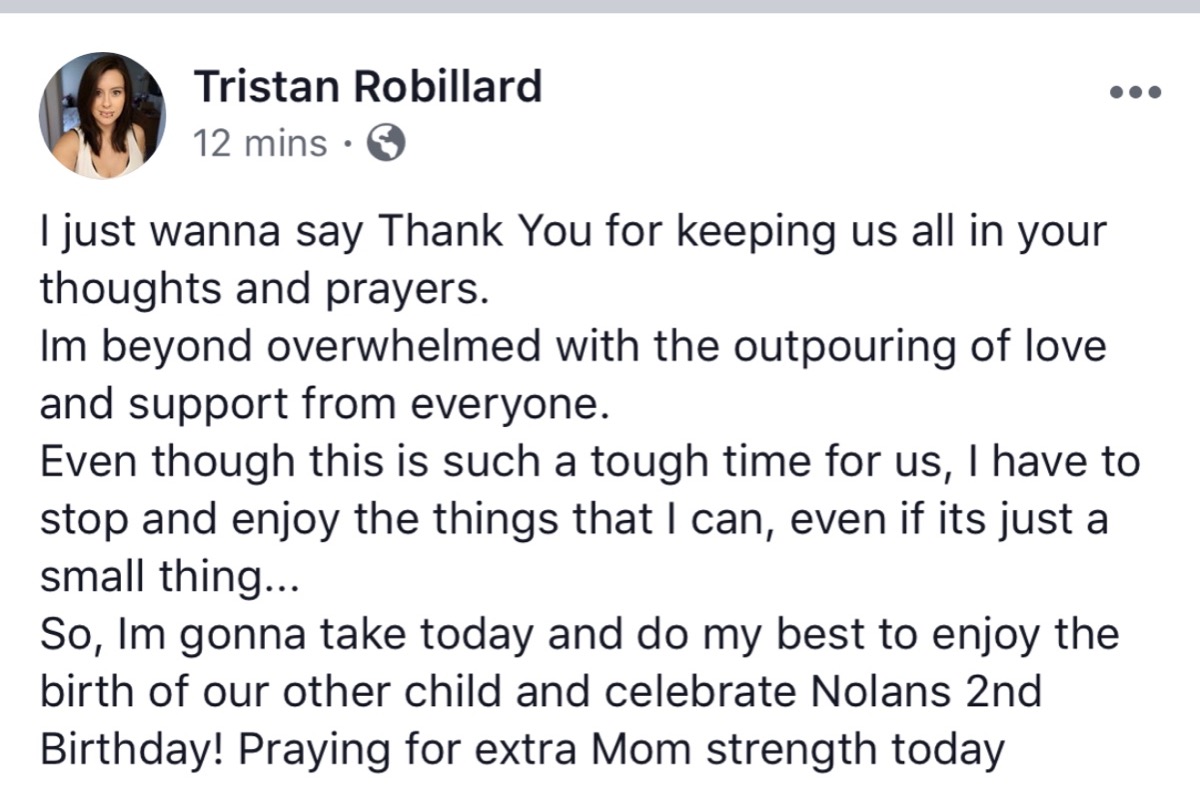Open Tristan Robillard's profile picture
The image size is (1200, 800).
[x=102, y=115]
